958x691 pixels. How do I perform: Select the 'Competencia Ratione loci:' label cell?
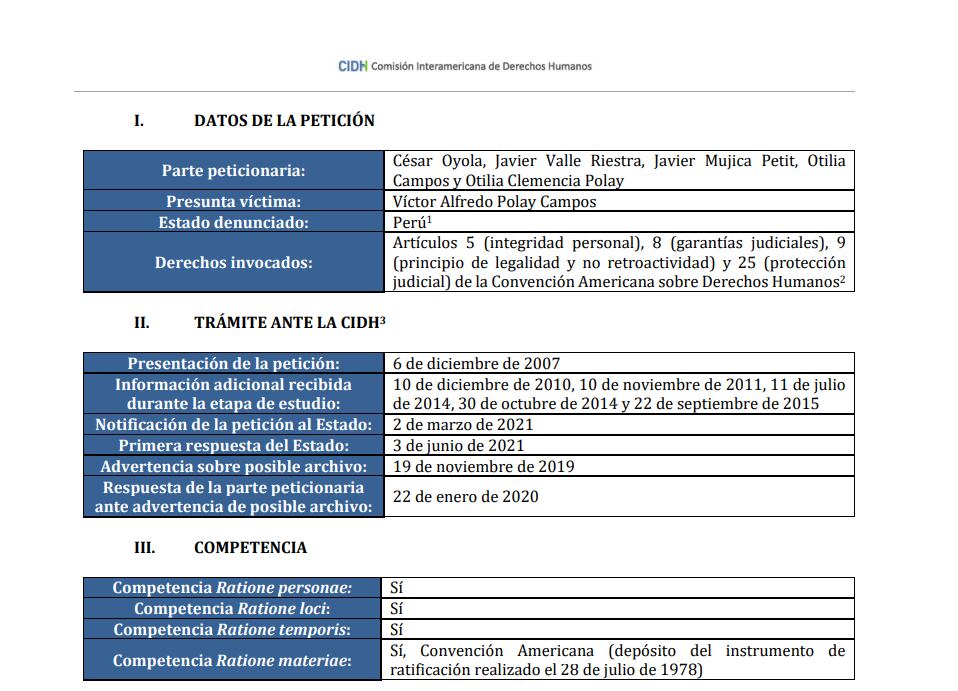point(232,609)
